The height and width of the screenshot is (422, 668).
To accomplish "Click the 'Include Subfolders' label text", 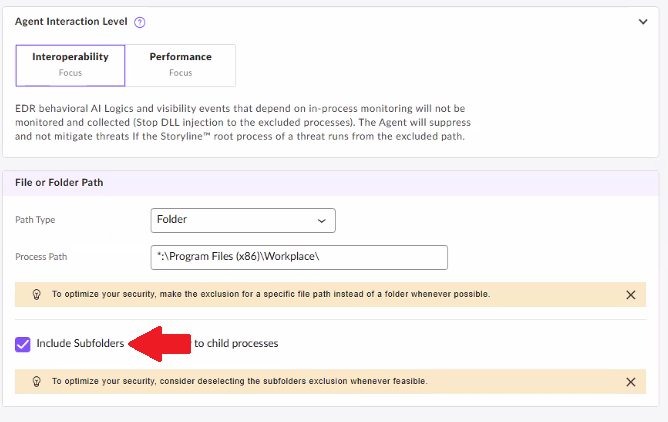I will click(x=80, y=343).
